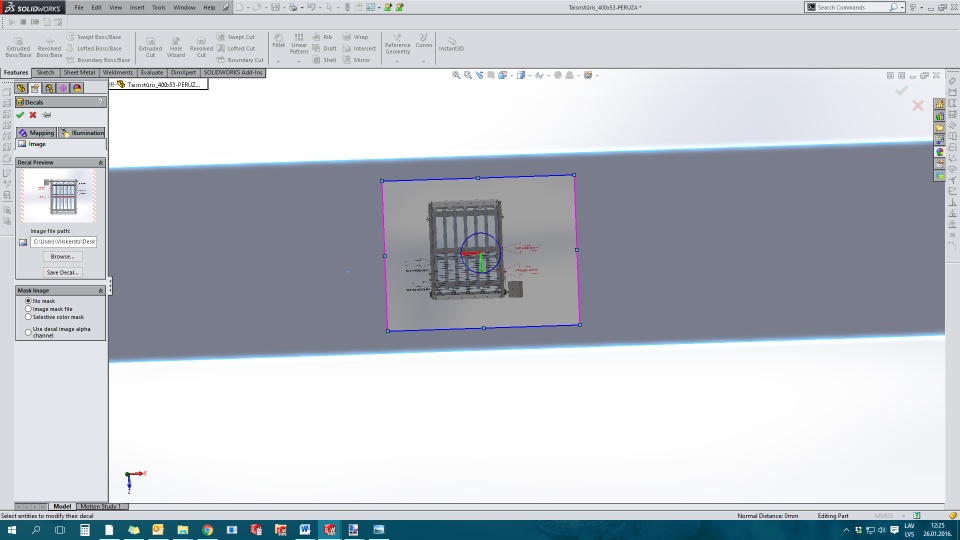Select the Linear Pattern tool
This screenshot has width=960, height=540.
[299, 44]
